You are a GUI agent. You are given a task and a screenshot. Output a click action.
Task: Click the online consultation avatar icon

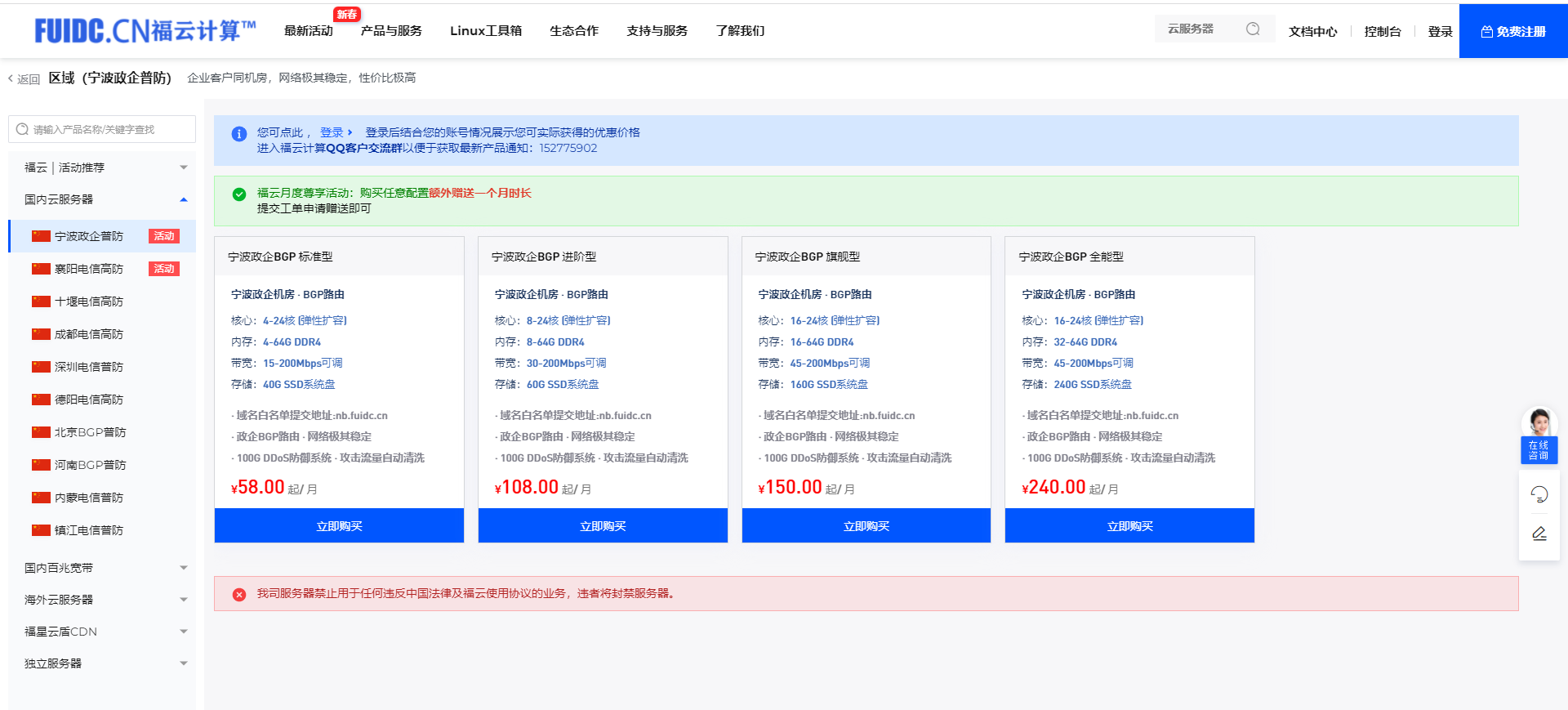tap(1539, 422)
